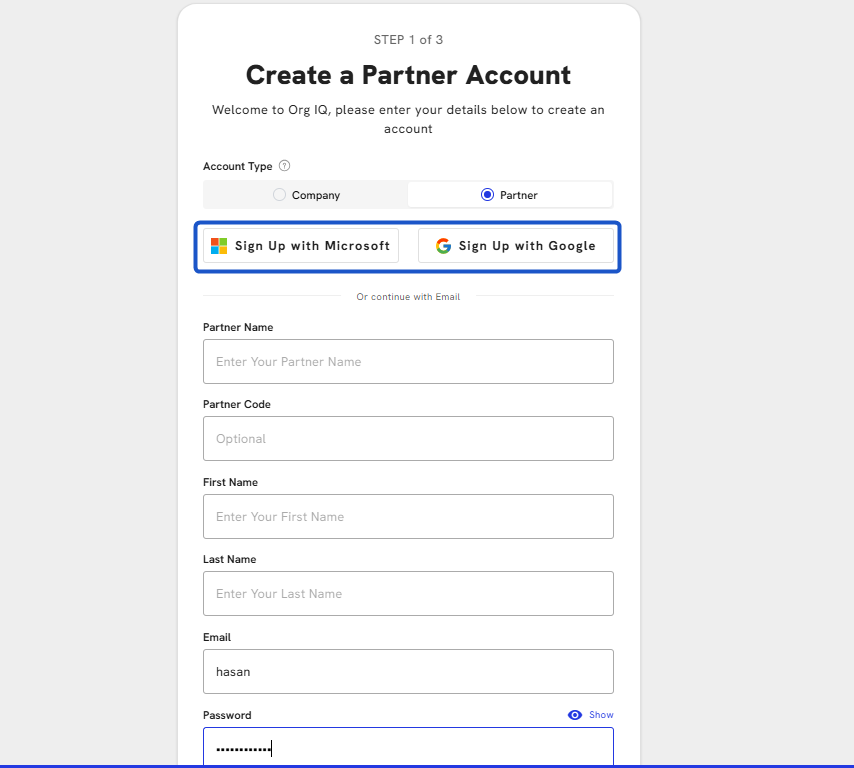Sign up with Google
This screenshot has height=768, width=854.
coord(516,246)
